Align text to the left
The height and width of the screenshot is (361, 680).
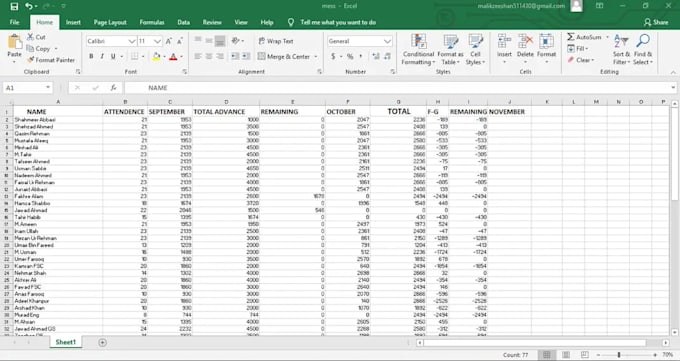coord(198,56)
